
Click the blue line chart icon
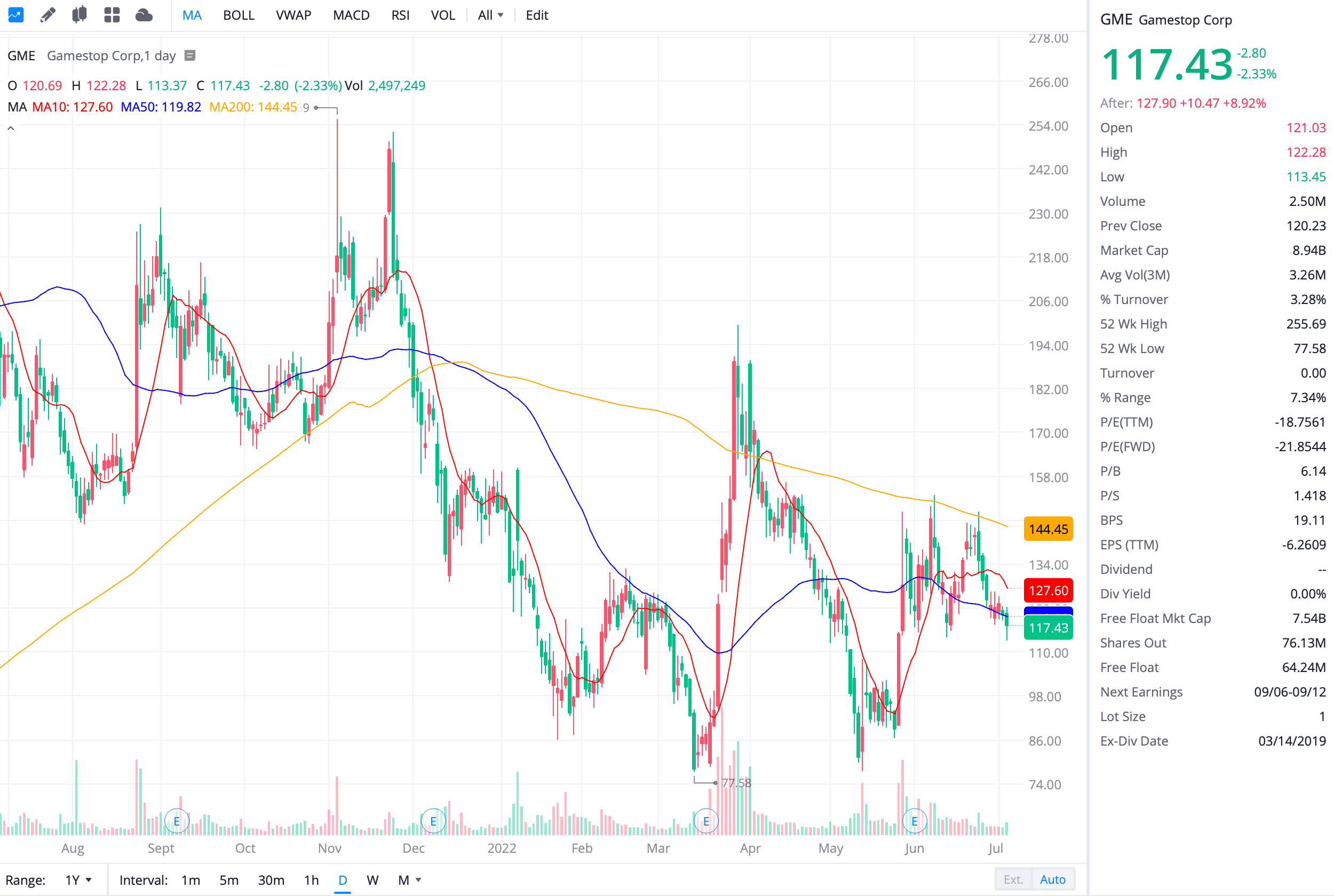click(15, 15)
